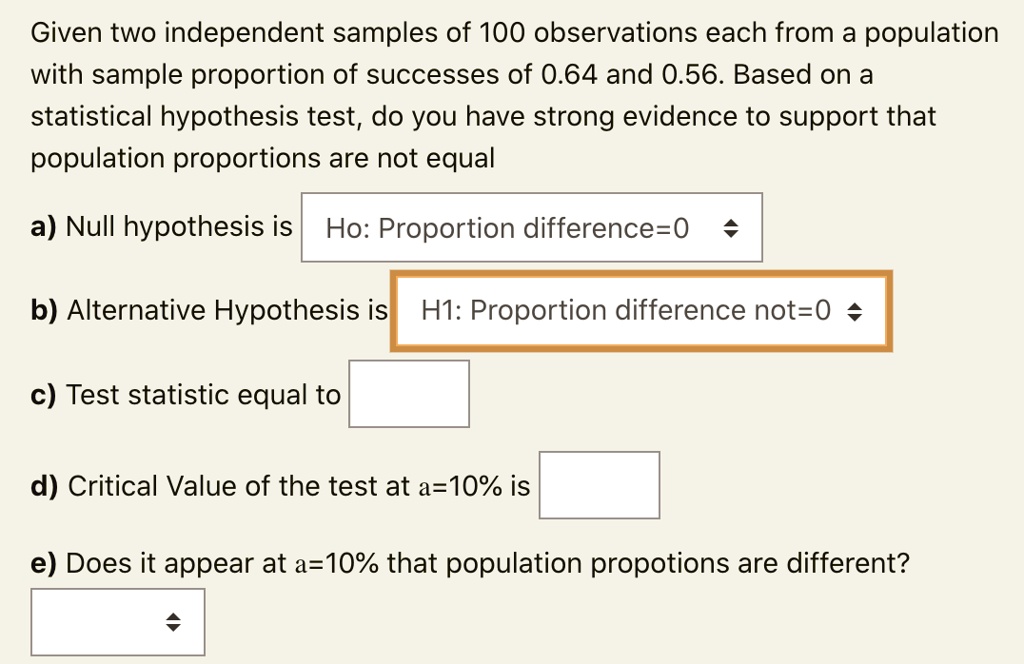Click the 'Given two independent samples' first line
This screenshot has height=664, width=1024.
(x=514, y=34)
